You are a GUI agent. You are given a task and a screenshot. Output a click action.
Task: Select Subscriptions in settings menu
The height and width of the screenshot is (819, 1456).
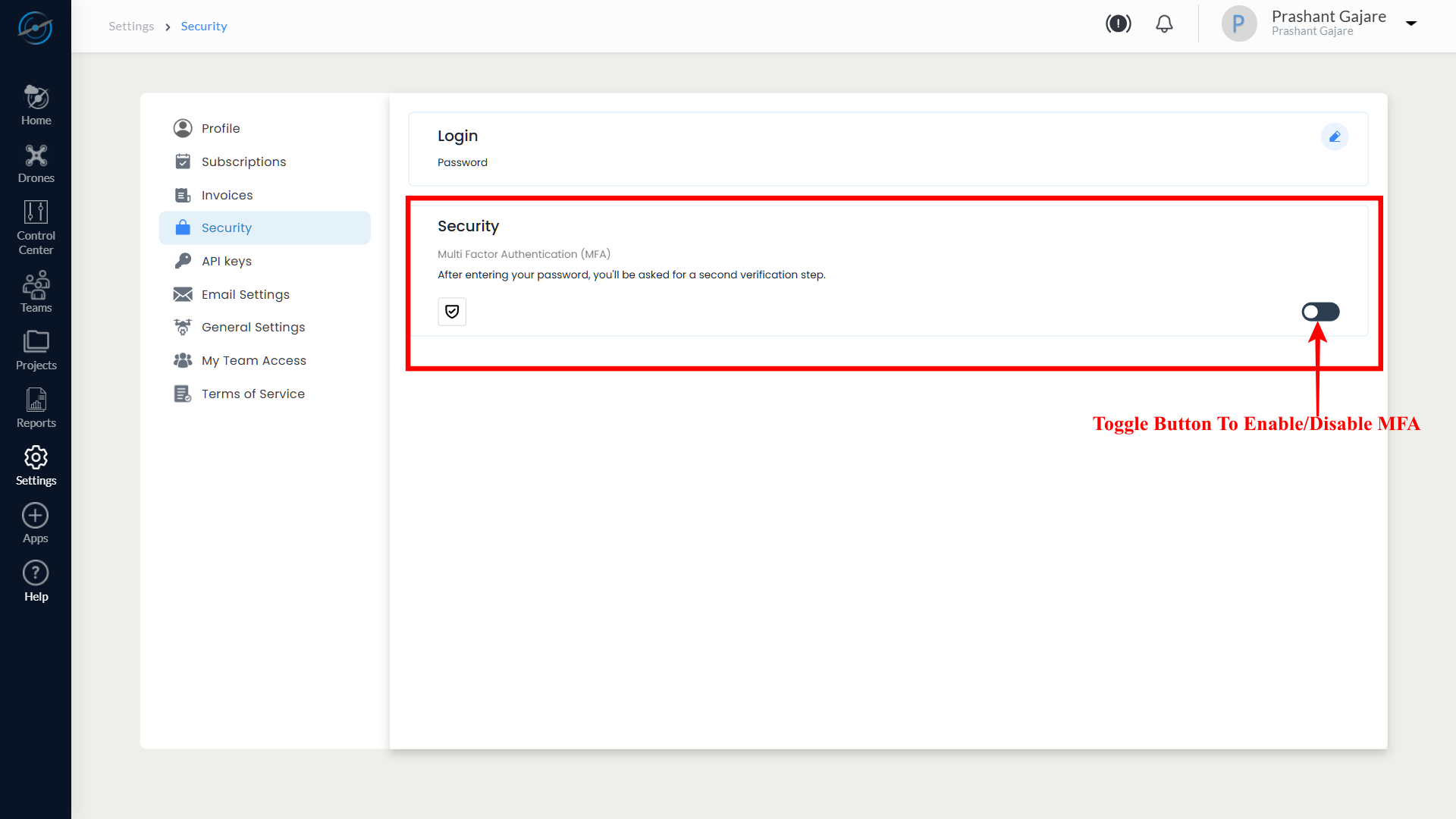coord(243,162)
